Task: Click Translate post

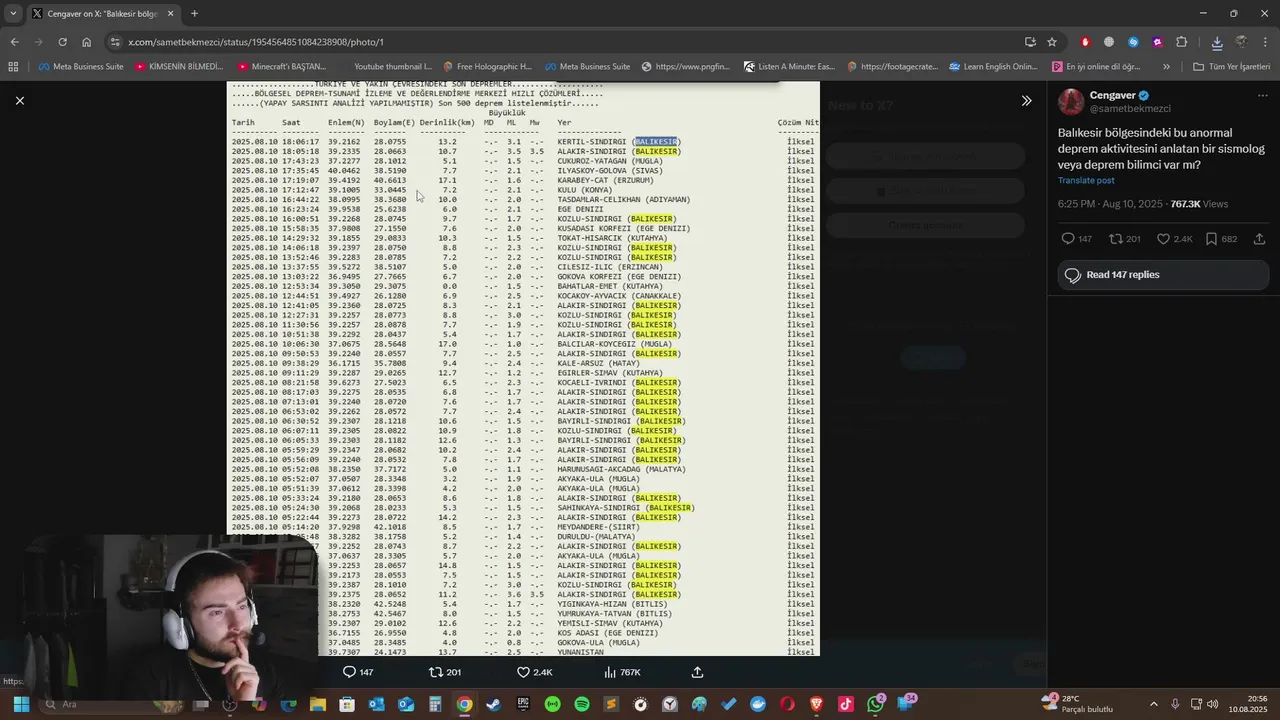Action: 1086,180
